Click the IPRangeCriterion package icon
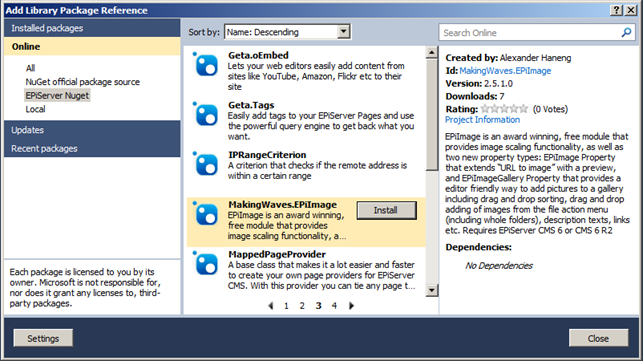The image size is (643, 361). point(206,164)
